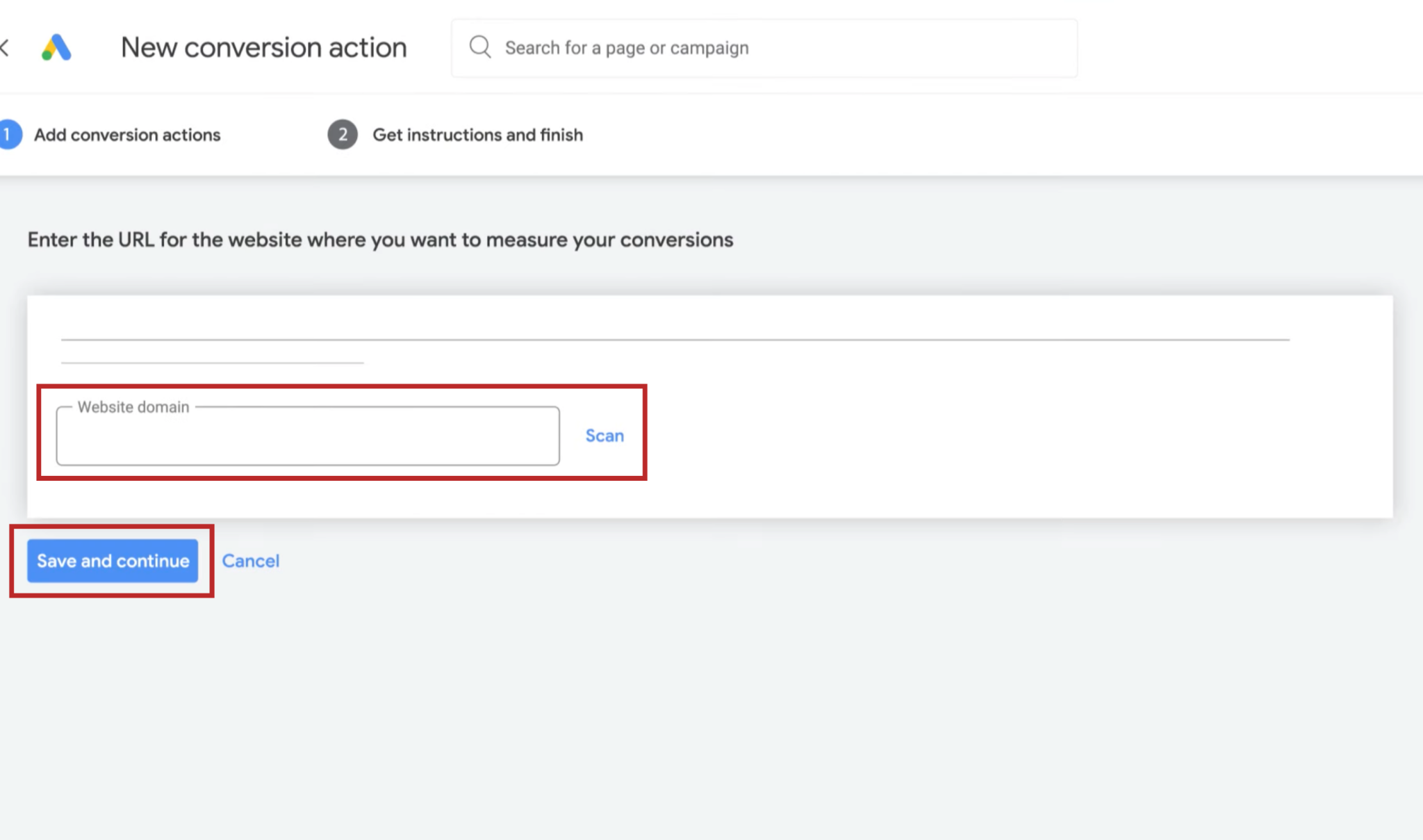Click the 'Search for a page or campaign' bar
Image resolution: width=1423 pixels, height=840 pixels.
point(764,47)
